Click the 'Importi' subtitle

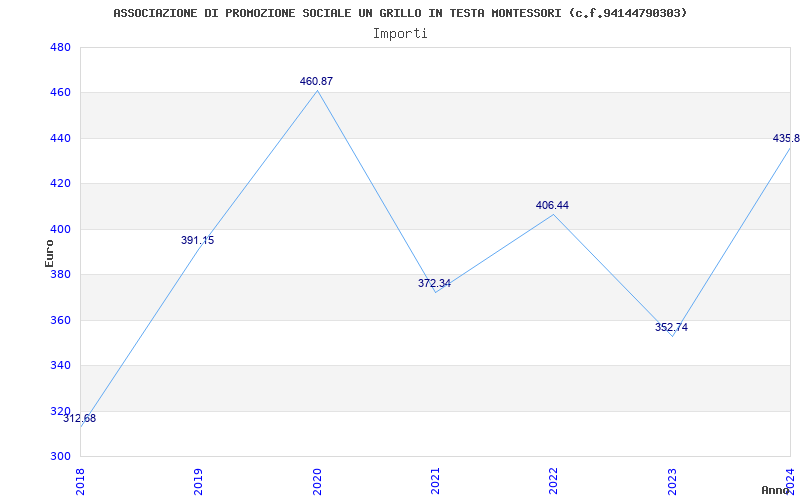tap(400, 34)
